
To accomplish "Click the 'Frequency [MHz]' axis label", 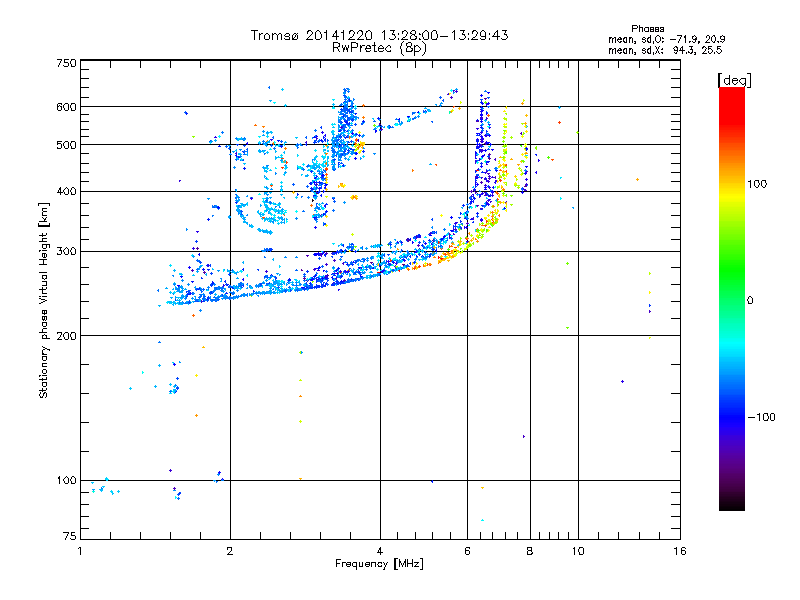I will click(x=379, y=564).
